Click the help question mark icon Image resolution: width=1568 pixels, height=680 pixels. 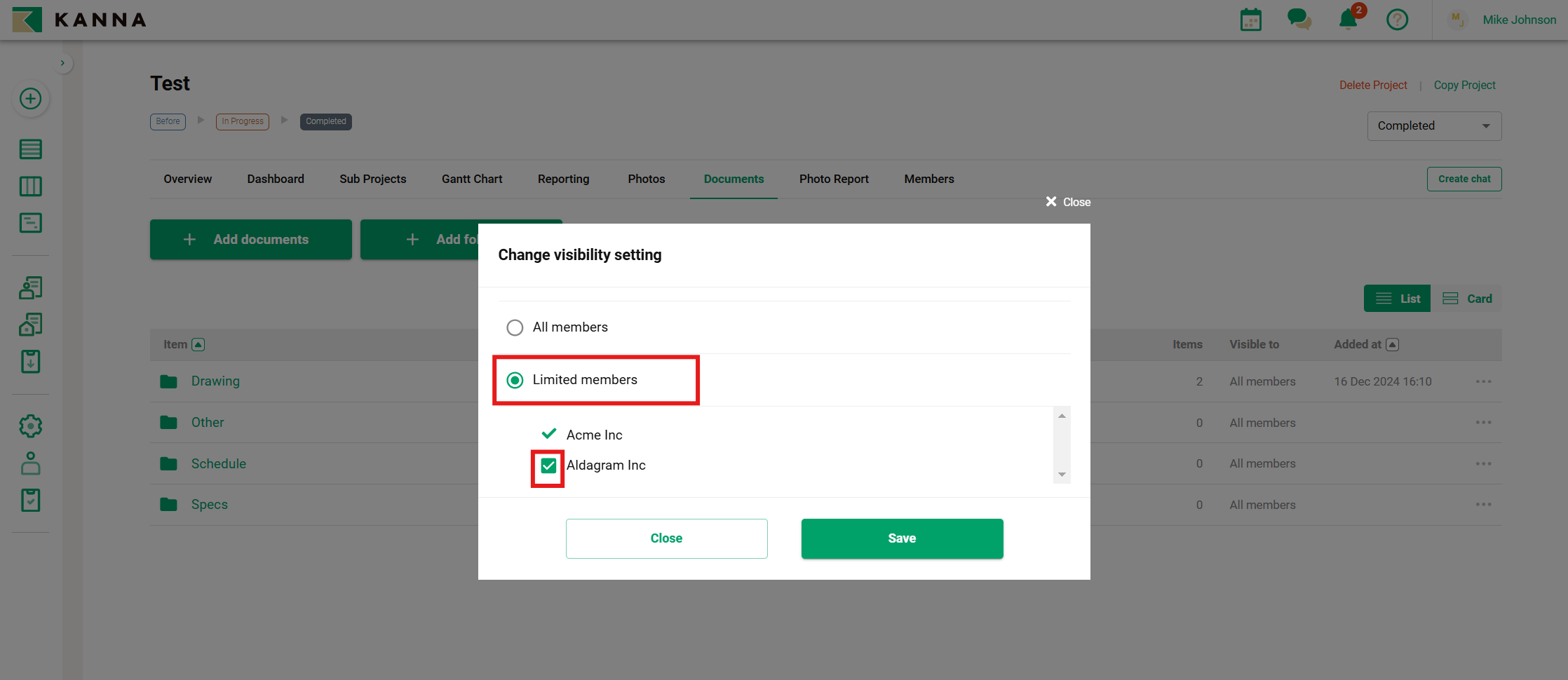[x=1397, y=20]
